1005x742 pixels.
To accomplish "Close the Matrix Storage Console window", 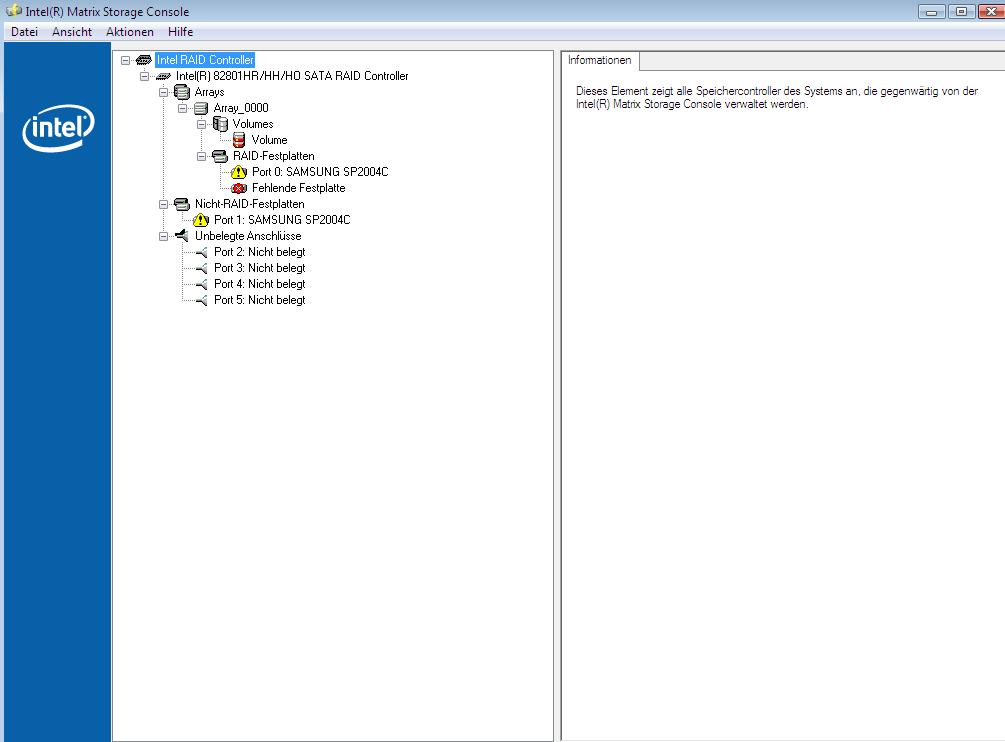I will (991, 12).
